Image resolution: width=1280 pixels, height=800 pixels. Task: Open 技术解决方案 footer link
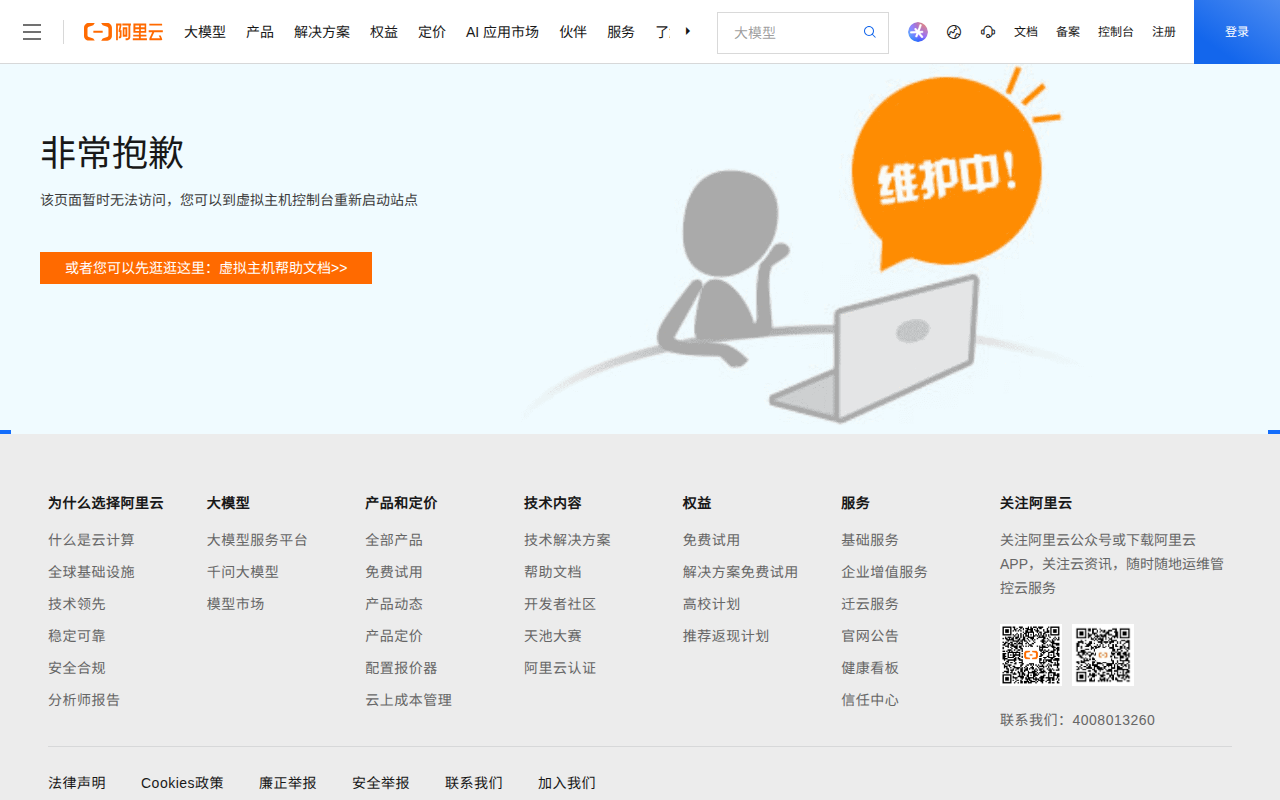click(567, 540)
